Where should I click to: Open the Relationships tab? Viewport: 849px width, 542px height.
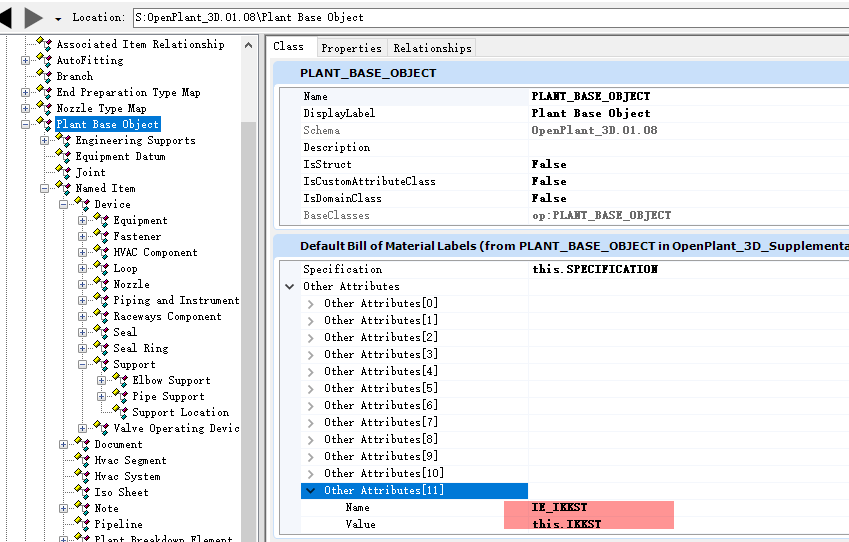[x=432, y=48]
